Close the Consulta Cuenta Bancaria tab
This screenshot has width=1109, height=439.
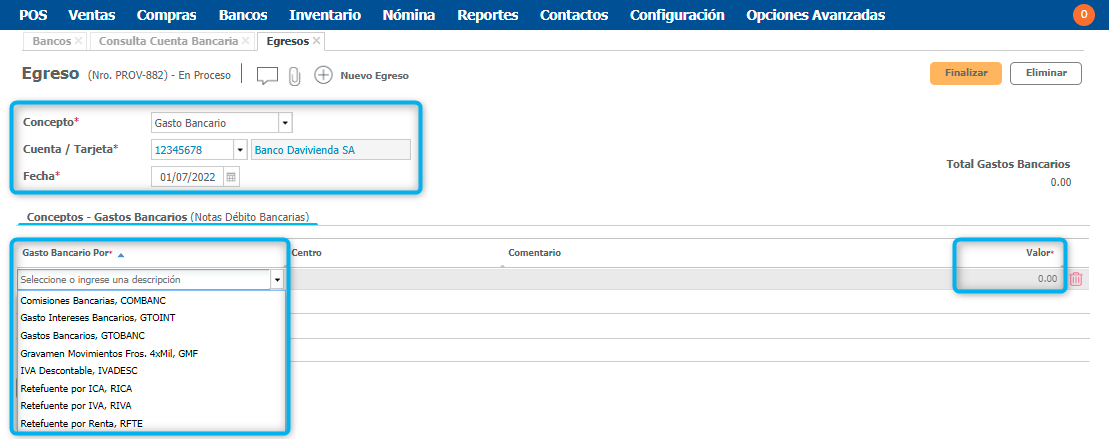pos(246,41)
